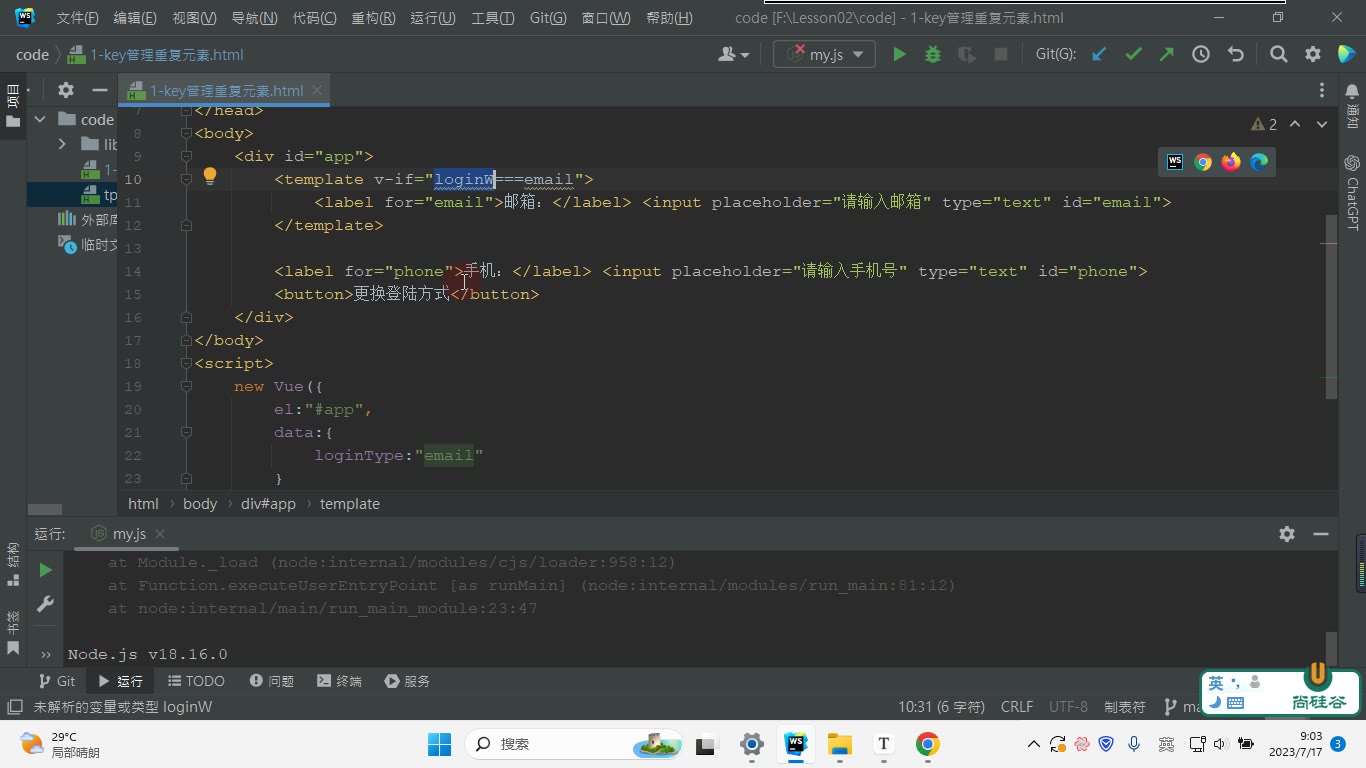Open Run tool window gear options

pyautogui.click(x=1287, y=534)
